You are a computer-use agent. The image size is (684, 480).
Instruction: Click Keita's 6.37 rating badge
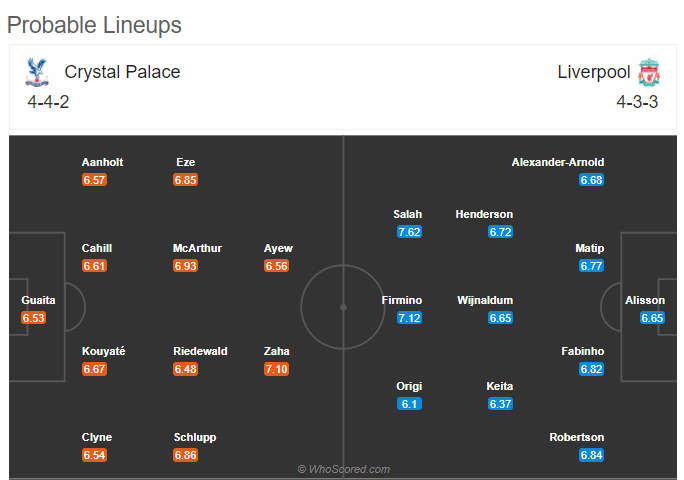tap(500, 404)
